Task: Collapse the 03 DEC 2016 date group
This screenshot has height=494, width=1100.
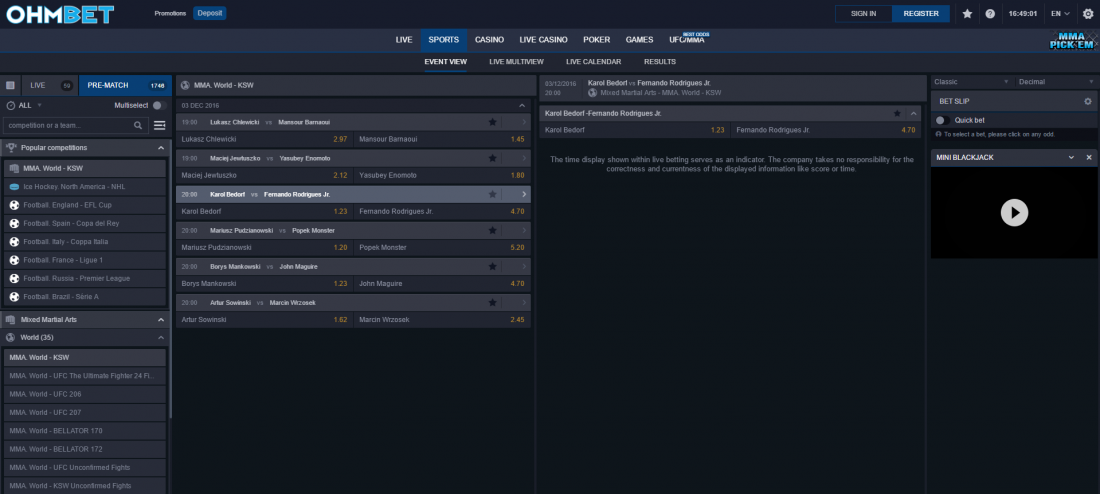Action: (x=521, y=105)
